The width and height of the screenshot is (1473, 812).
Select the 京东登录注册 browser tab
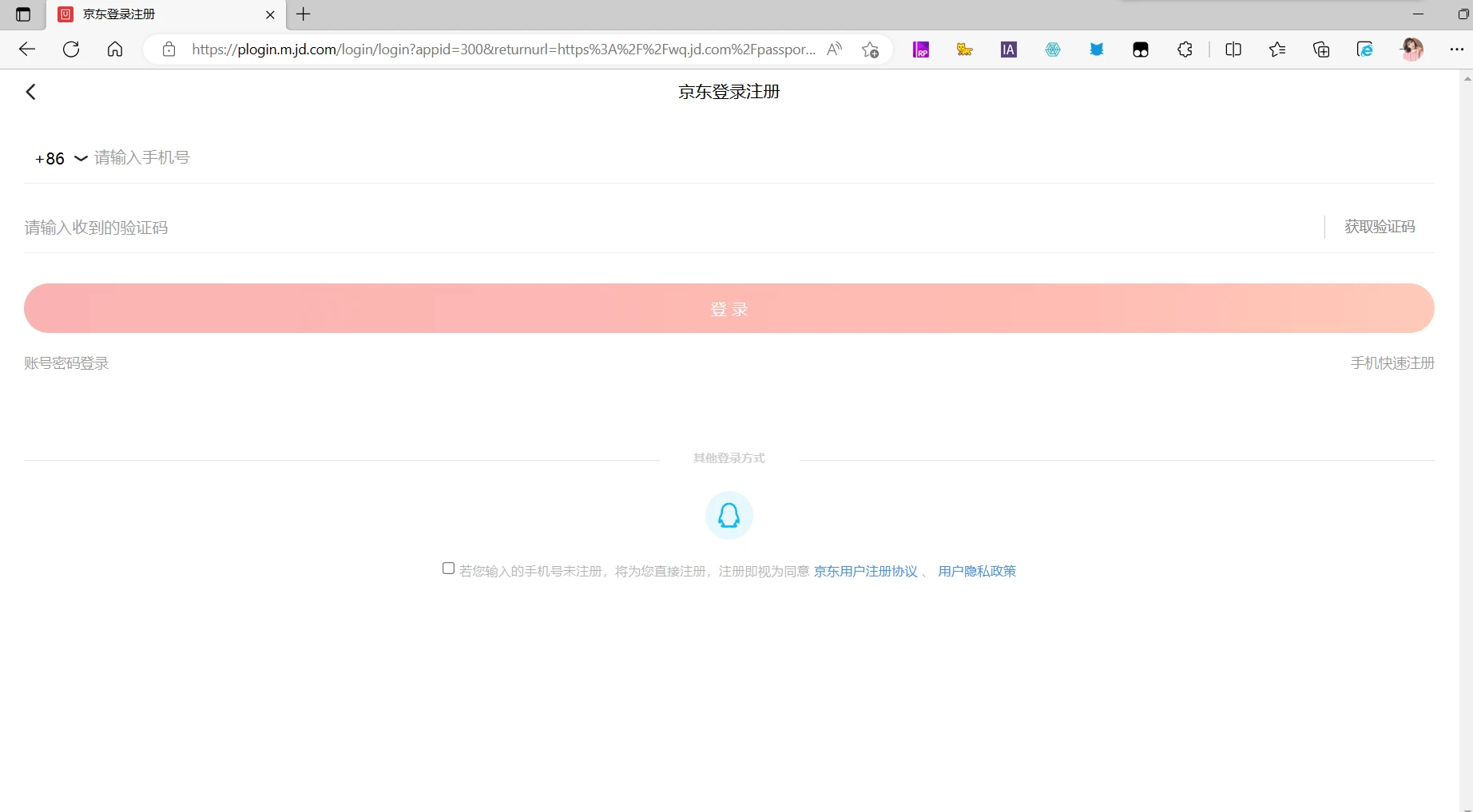166,14
